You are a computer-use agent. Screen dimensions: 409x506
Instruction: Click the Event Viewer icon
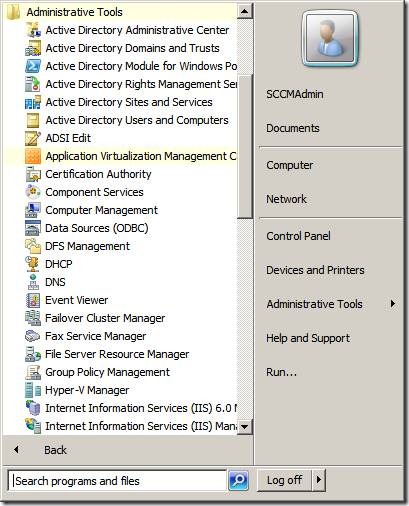pos(33,300)
